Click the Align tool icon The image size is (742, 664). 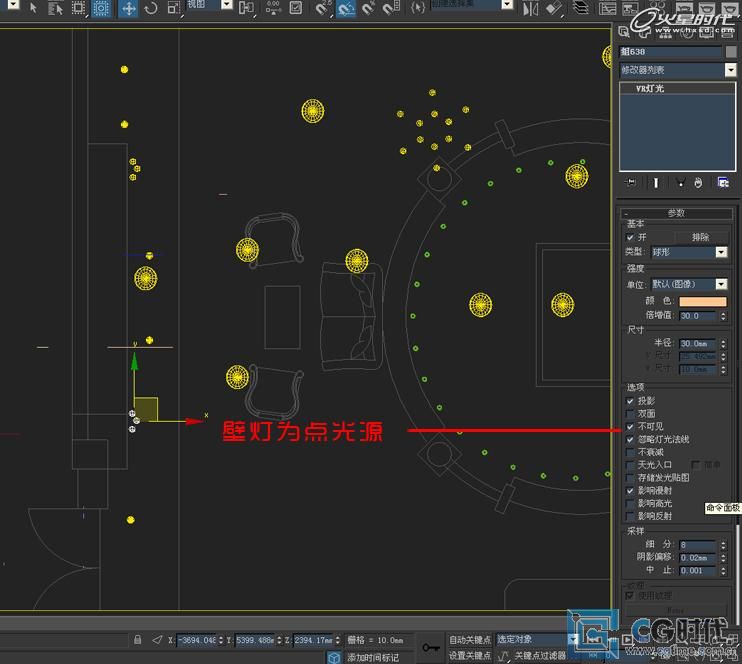tap(553, 8)
